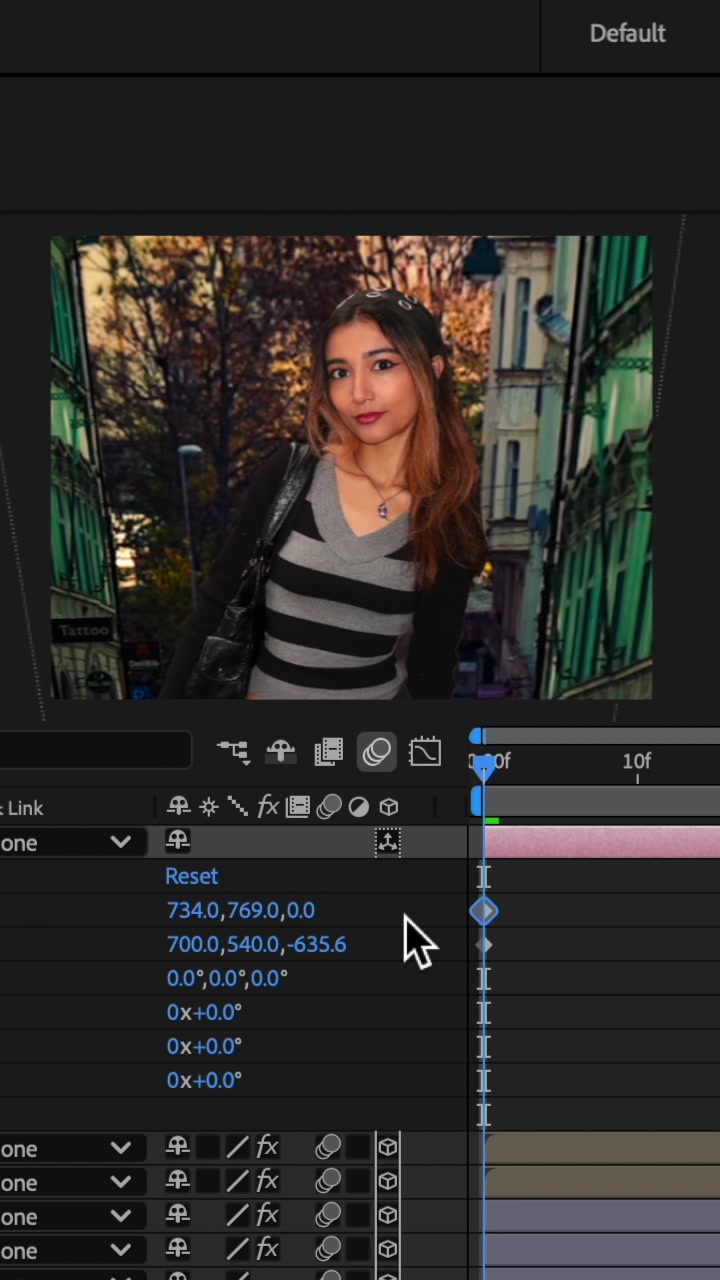The height and width of the screenshot is (1280, 720).
Task: Toggle quality switch on upper tan layer
Action: tap(237, 1147)
